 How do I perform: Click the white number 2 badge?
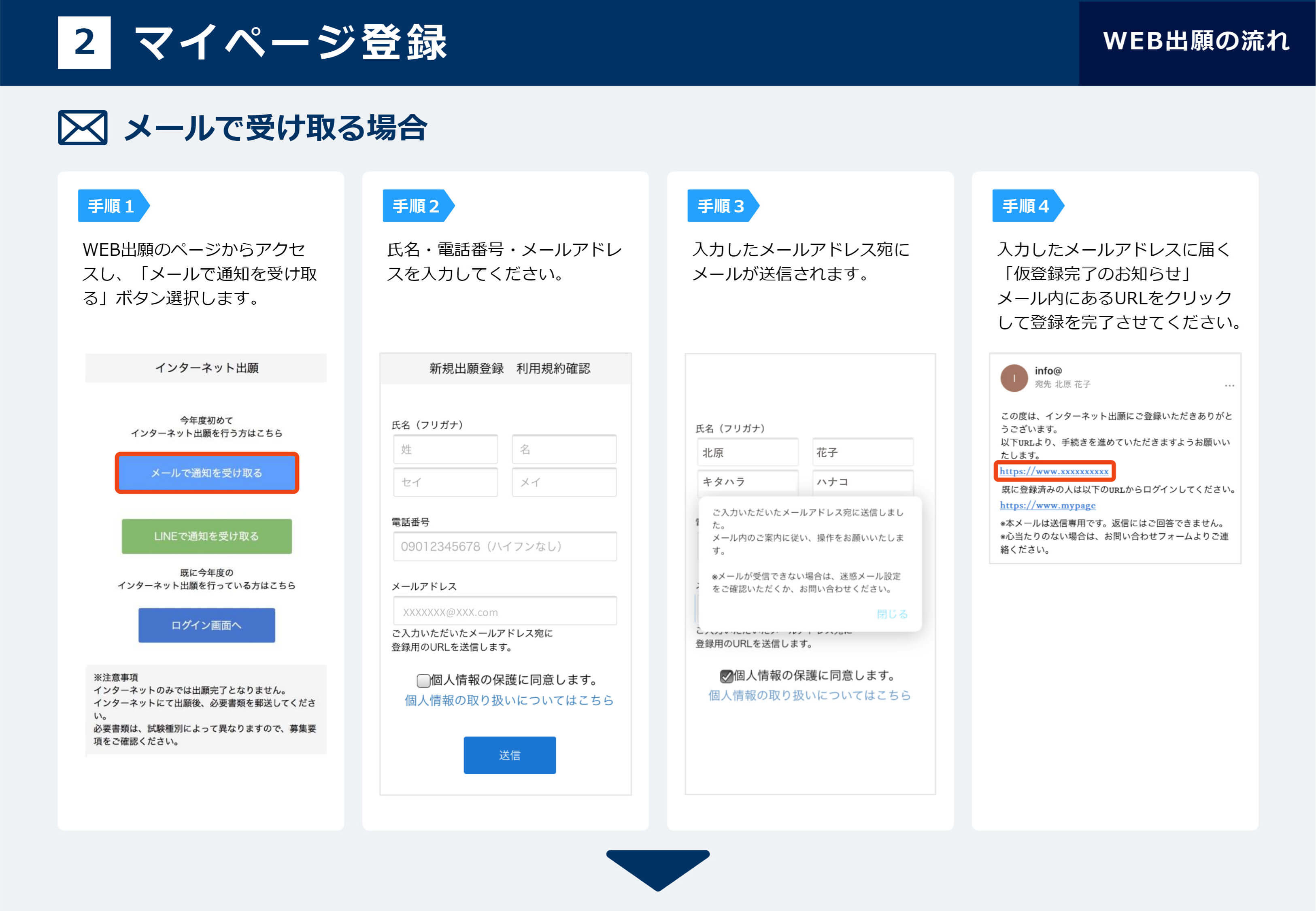tap(85, 42)
